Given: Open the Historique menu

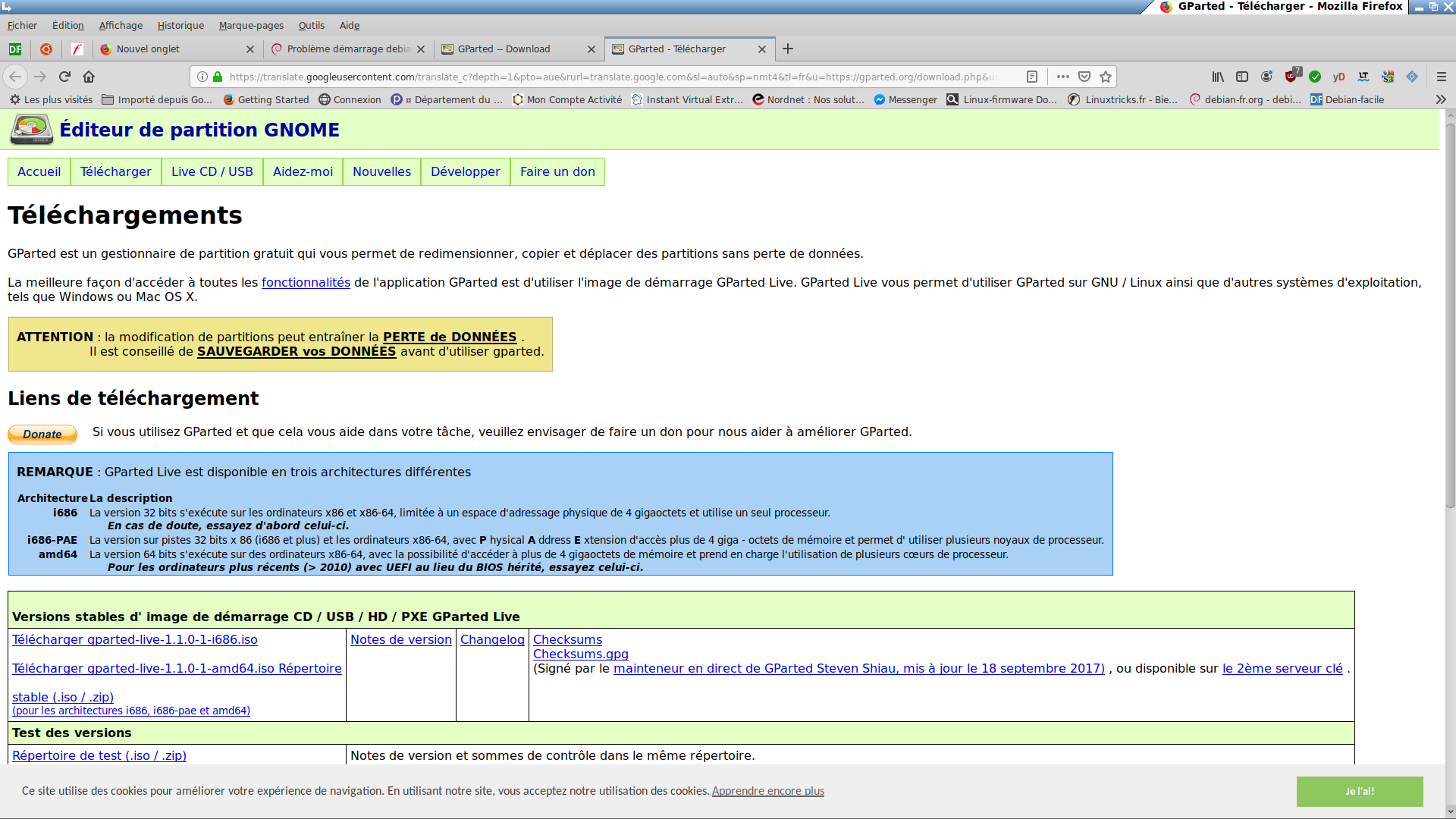Looking at the screenshot, I should [180, 25].
